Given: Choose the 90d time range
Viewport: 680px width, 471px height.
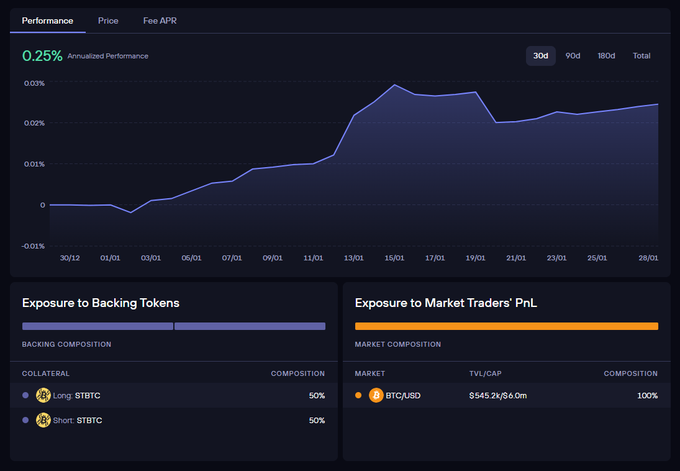Looking at the screenshot, I should tap(573, 56).
